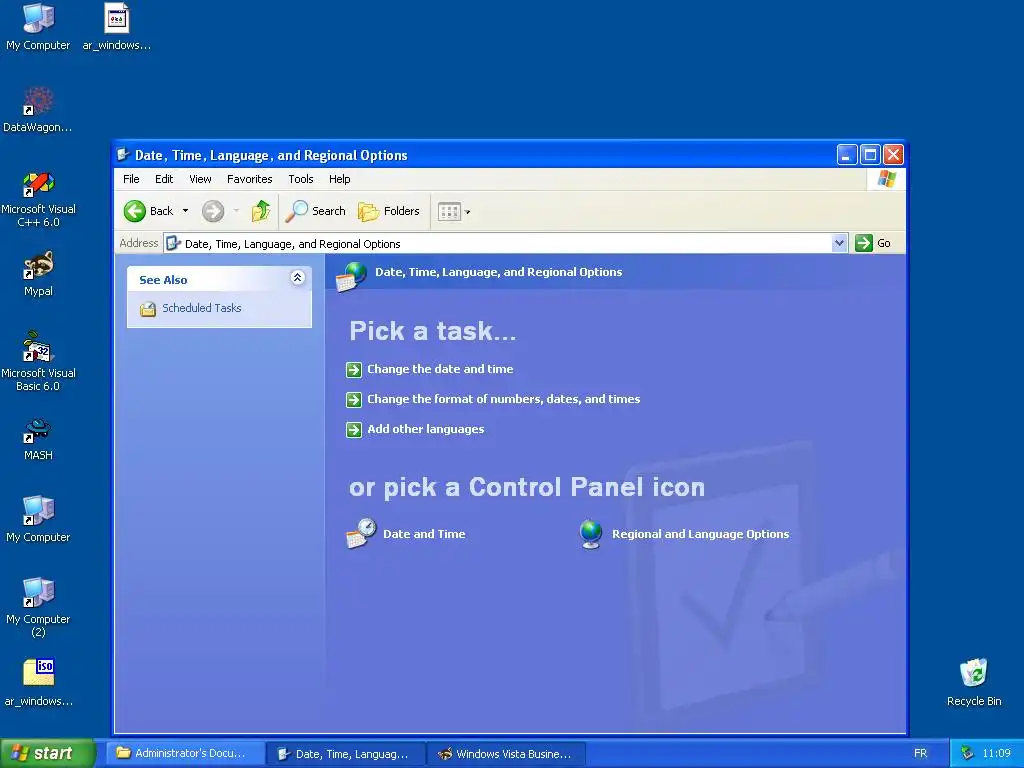Click Change the format of numbers, dates, and times
The height and width of the screenshot is (768, 1024).
504,399
